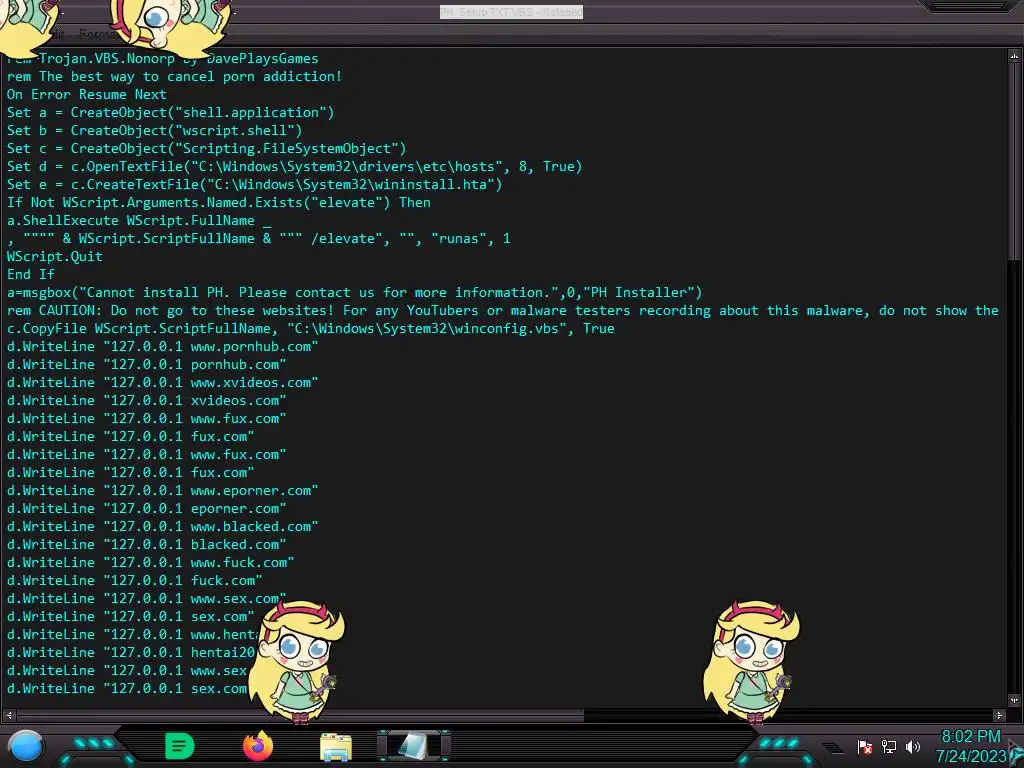This screenshot has width=1024, height=768.
Task: Click the 'www.eporner.com' WriteLine line
Action: click(163, 490)
